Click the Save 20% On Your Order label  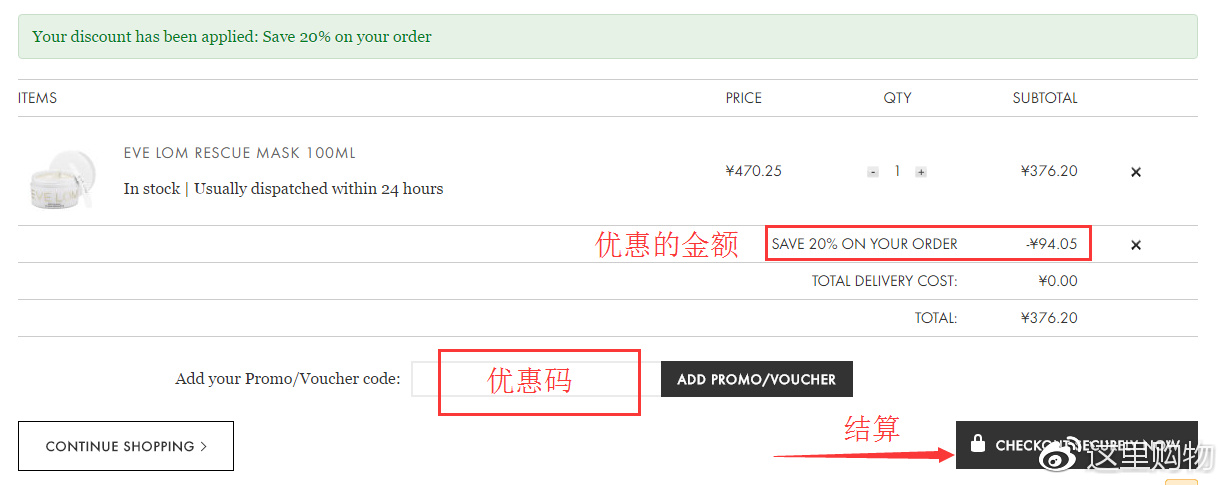(x=864, y=244)
